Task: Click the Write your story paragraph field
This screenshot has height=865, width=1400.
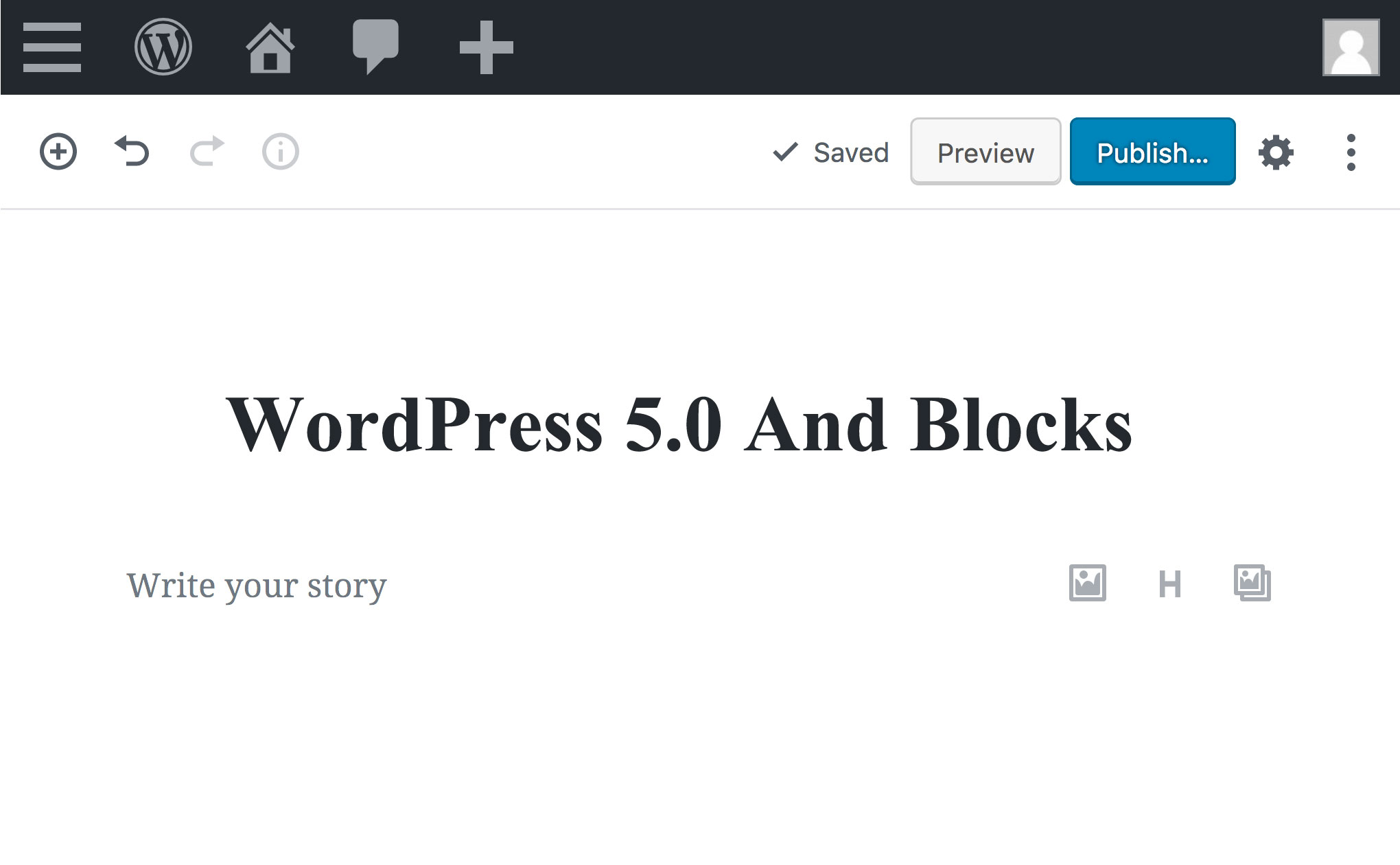Action: tap(257, 586)
